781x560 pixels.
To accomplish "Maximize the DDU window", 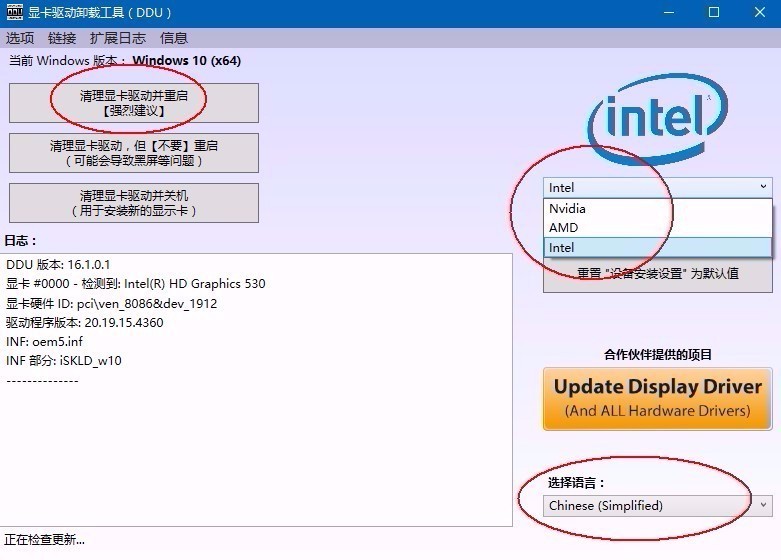I will coord(714,12).
